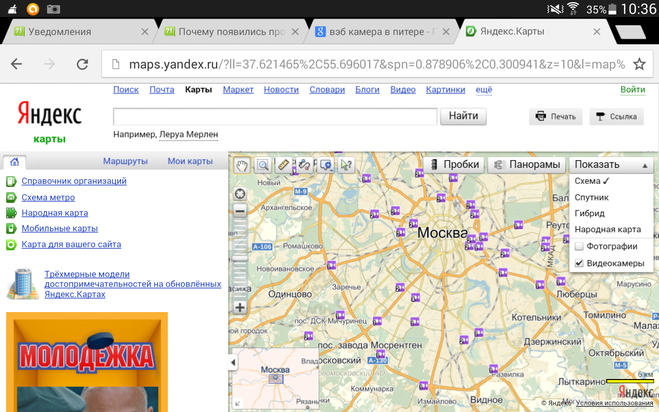
Task: Reload the page
Action: click(82, 64)
